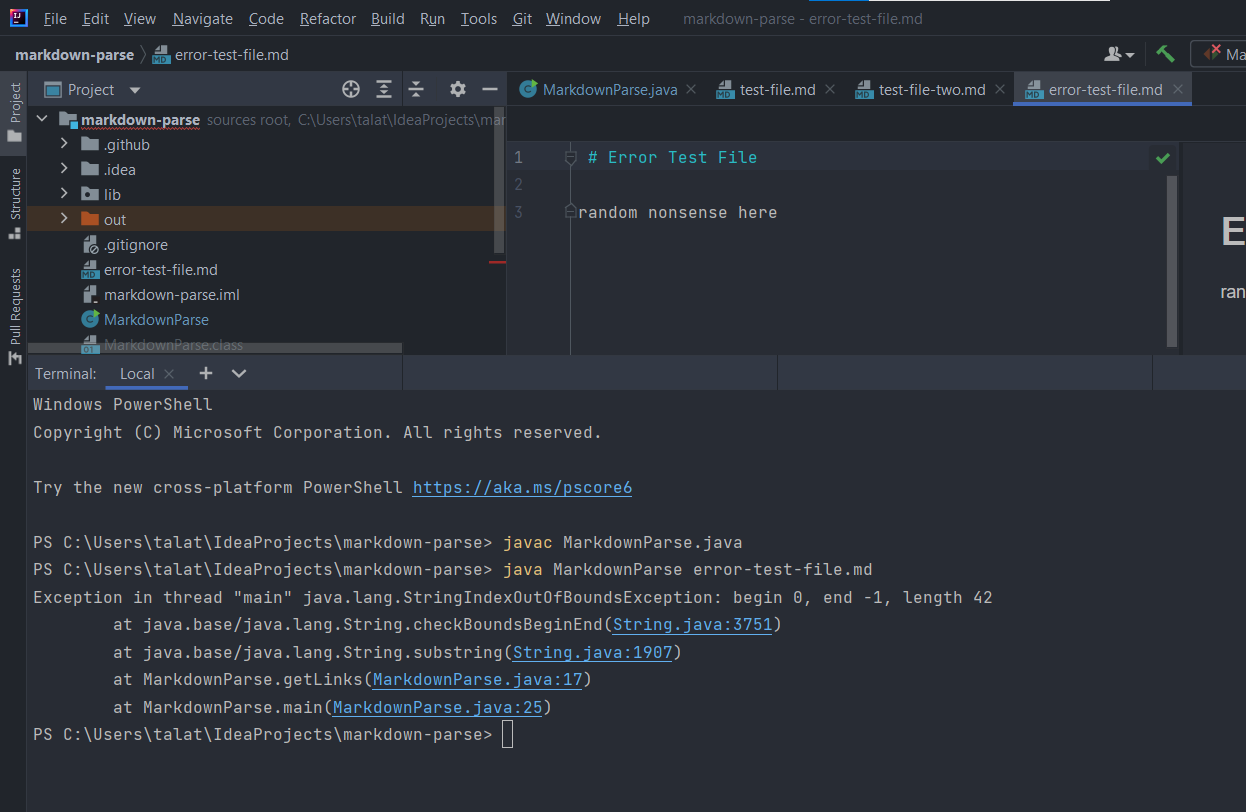Close the Local terminal tab
1246x812 pixels.
pos(169,374)
